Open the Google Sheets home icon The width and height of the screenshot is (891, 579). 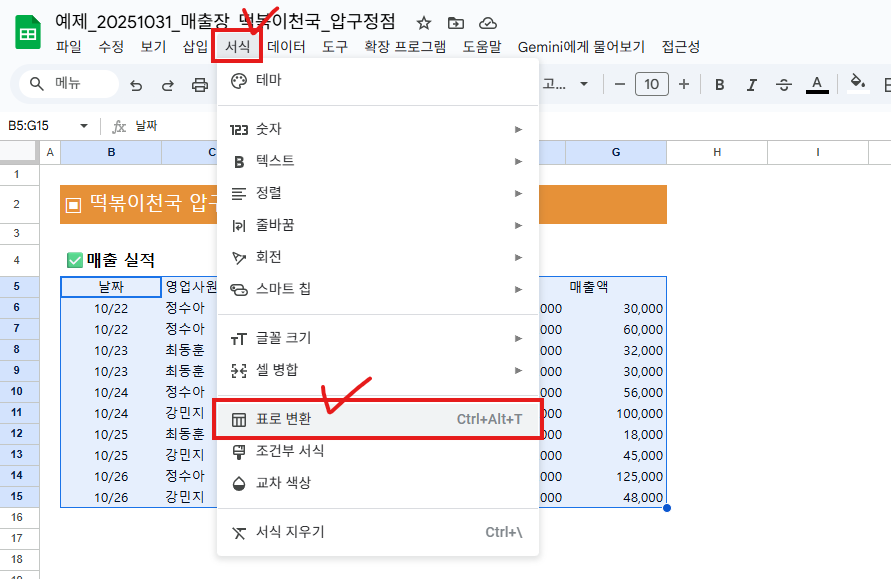tap(27, 34)
